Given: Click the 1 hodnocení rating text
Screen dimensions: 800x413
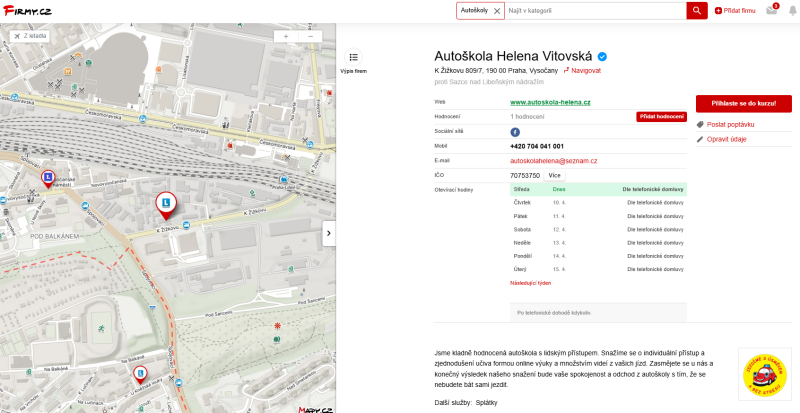Looking at the screenshot, I should pos(527,117).
